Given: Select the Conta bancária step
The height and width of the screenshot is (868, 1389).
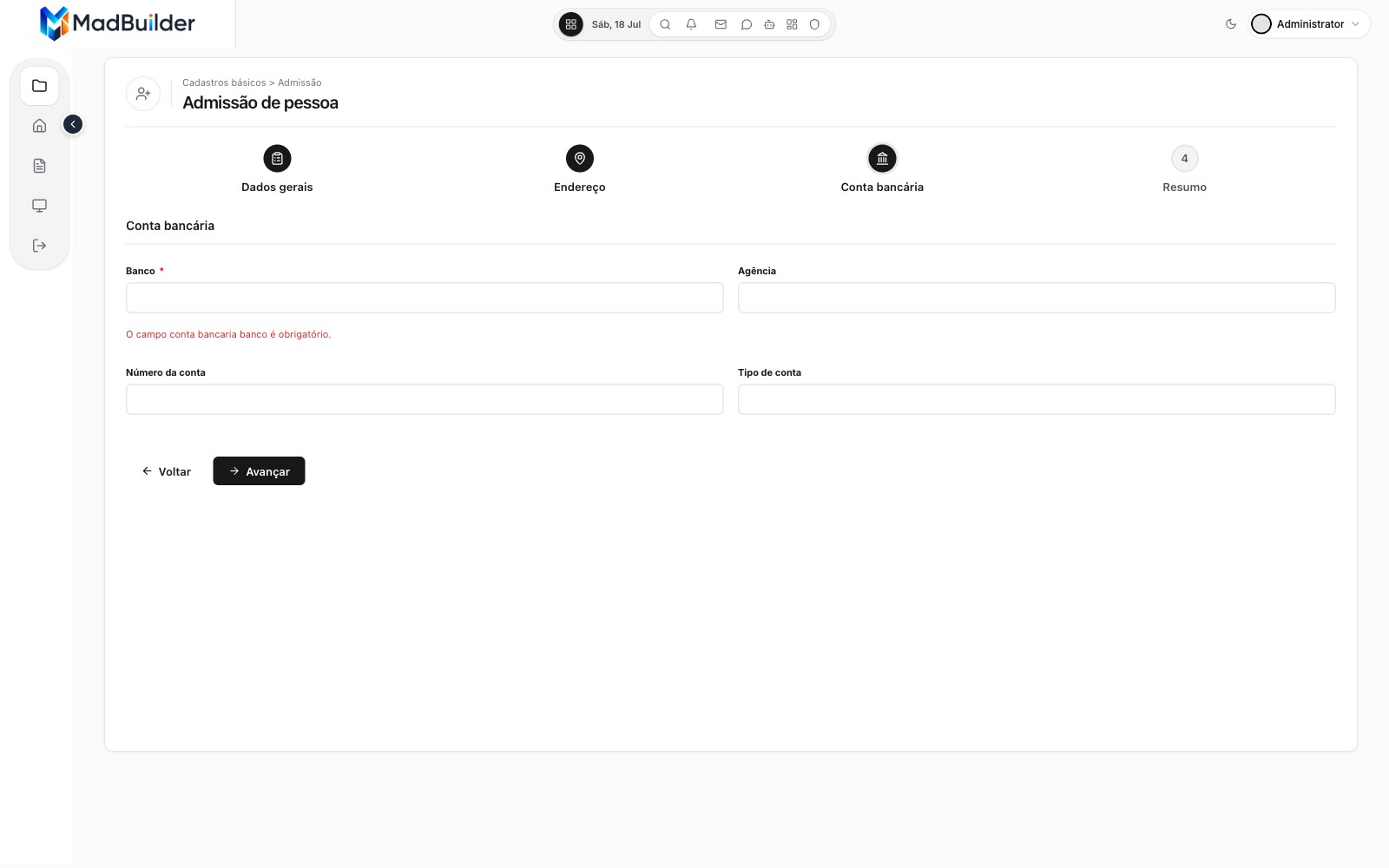Looking at the screenshot, I should (x=882, y=169).
